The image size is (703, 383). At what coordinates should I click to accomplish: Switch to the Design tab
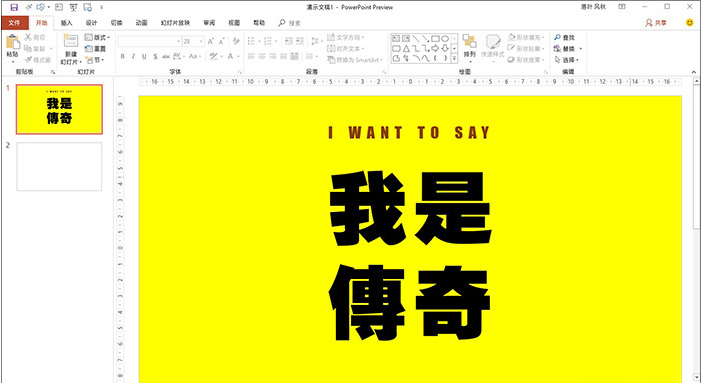point(91,23)
